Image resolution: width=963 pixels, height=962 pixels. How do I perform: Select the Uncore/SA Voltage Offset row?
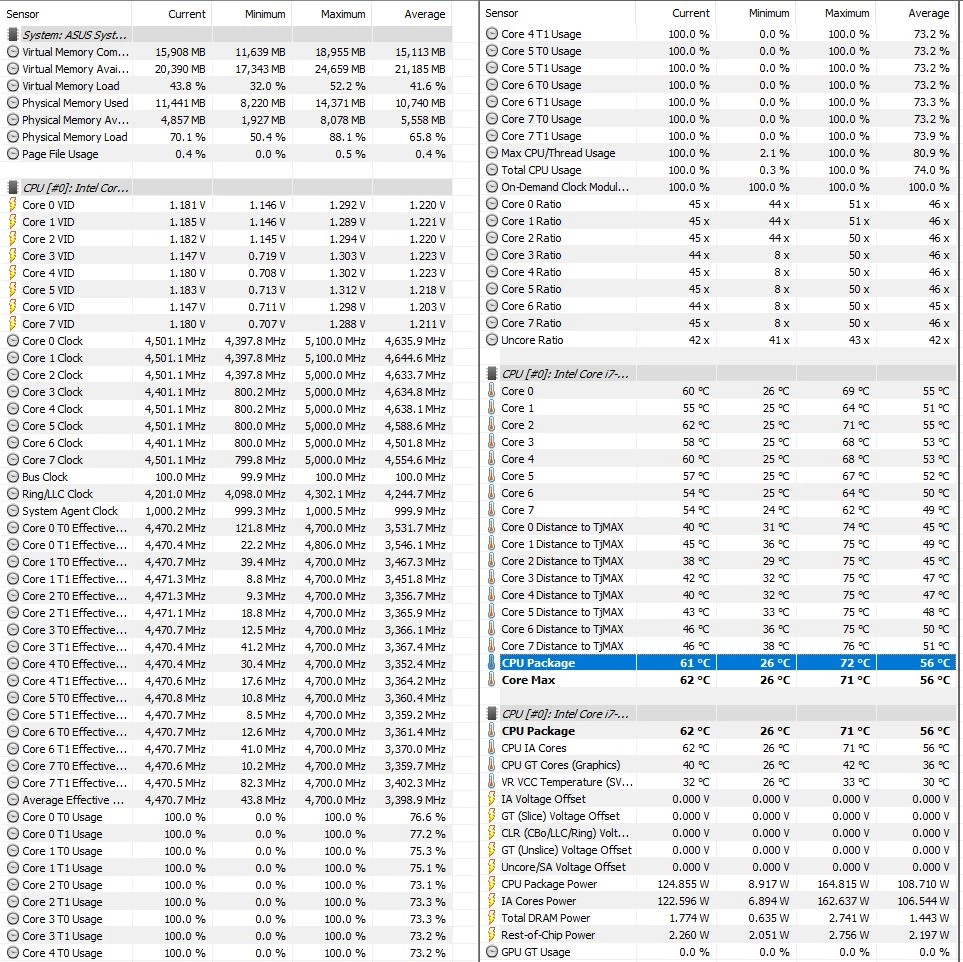719,867
